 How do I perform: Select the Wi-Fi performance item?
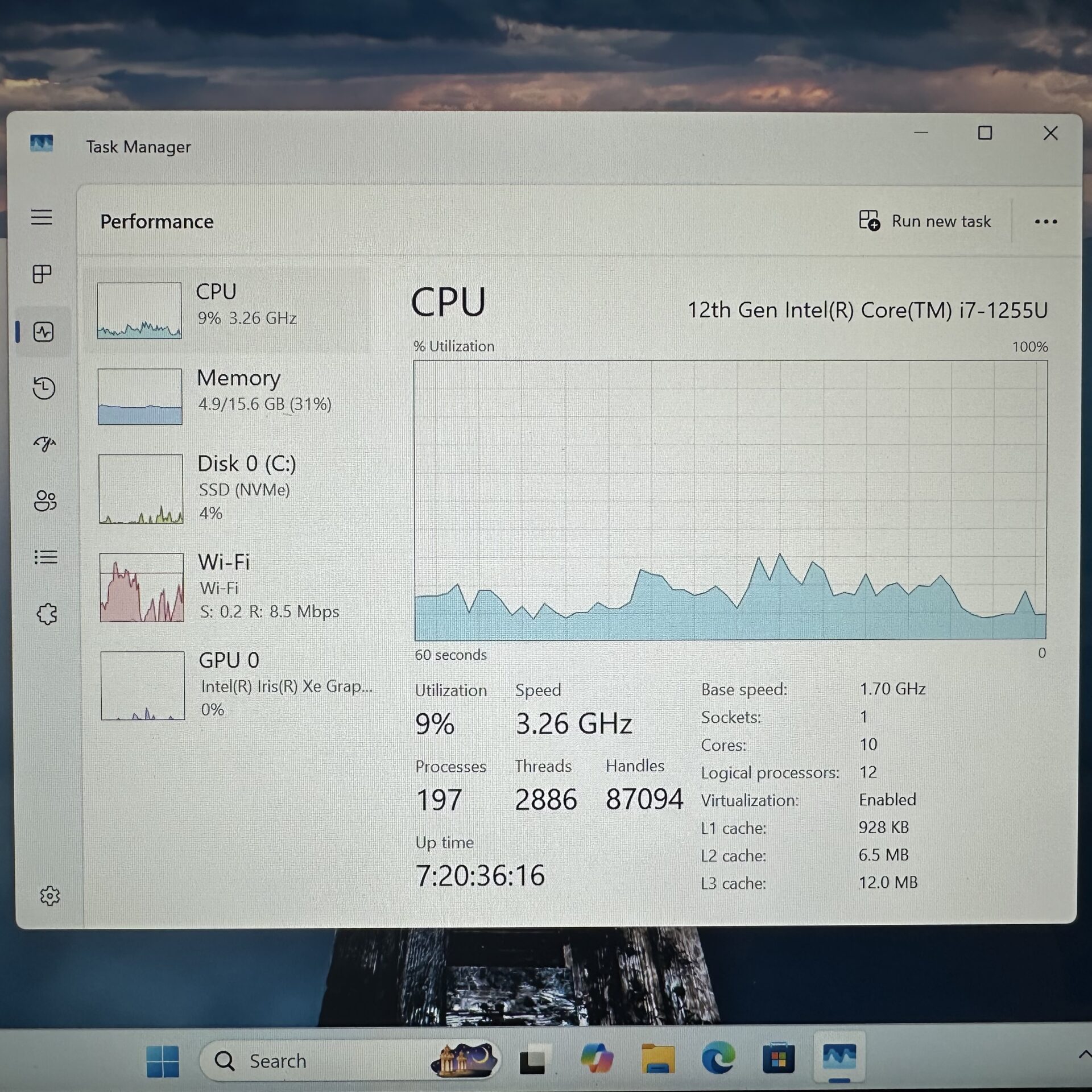tap(227, 588)
